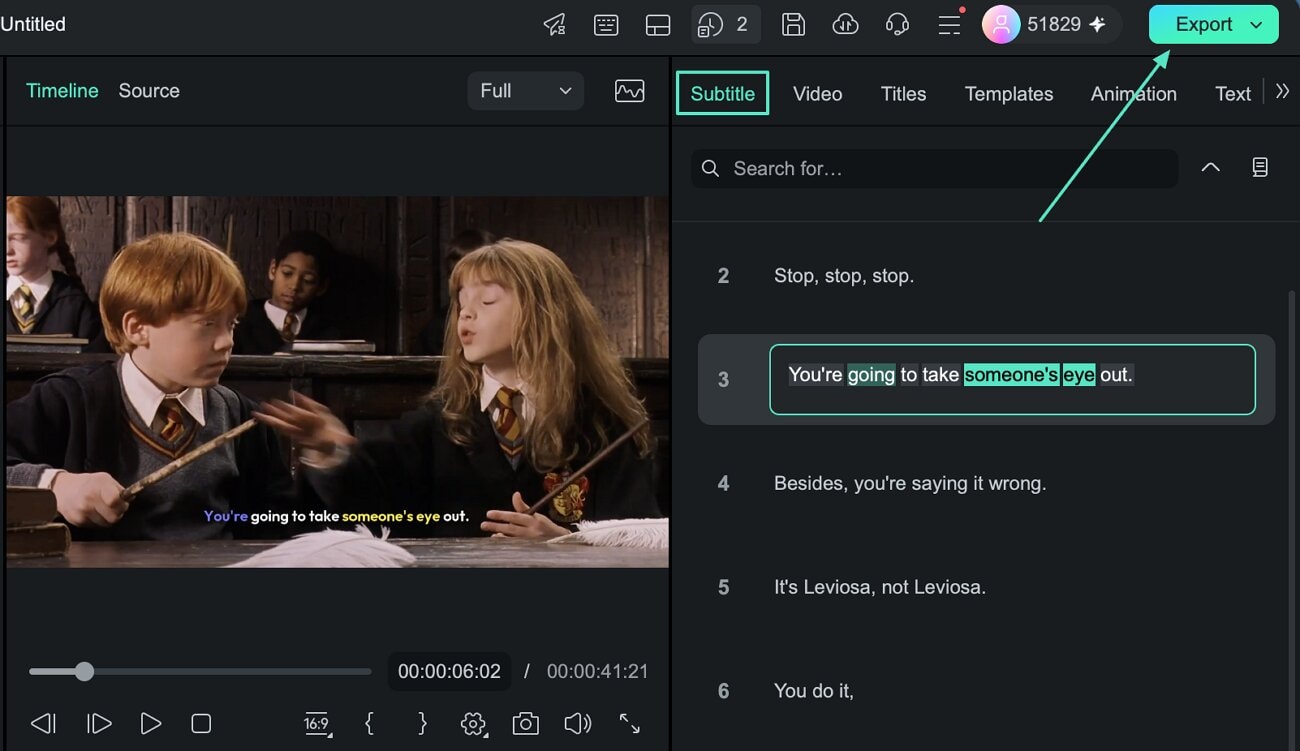Viewport: 1300px width, 751px height.
Task: Click the subtitle 3 text edit box
Action: (x=1012, y=379)
